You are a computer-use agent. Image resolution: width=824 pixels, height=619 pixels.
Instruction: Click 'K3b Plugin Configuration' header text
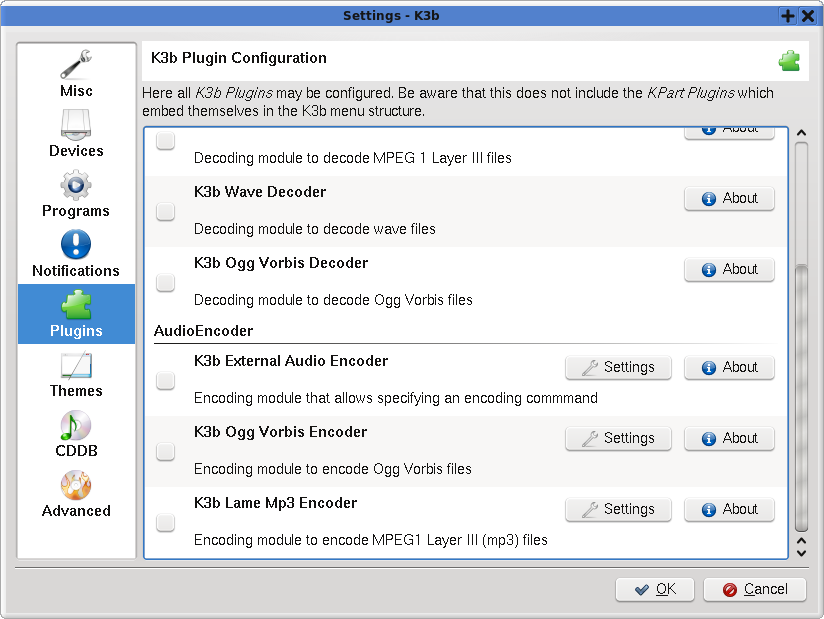[x=239, y=58]
